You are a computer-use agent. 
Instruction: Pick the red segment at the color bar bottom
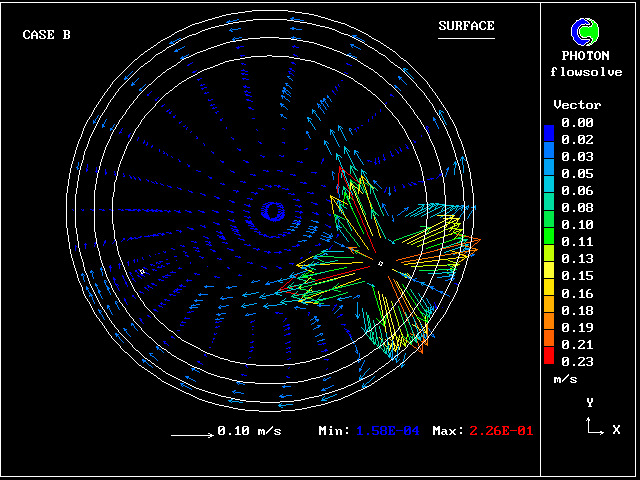point(548,359)
